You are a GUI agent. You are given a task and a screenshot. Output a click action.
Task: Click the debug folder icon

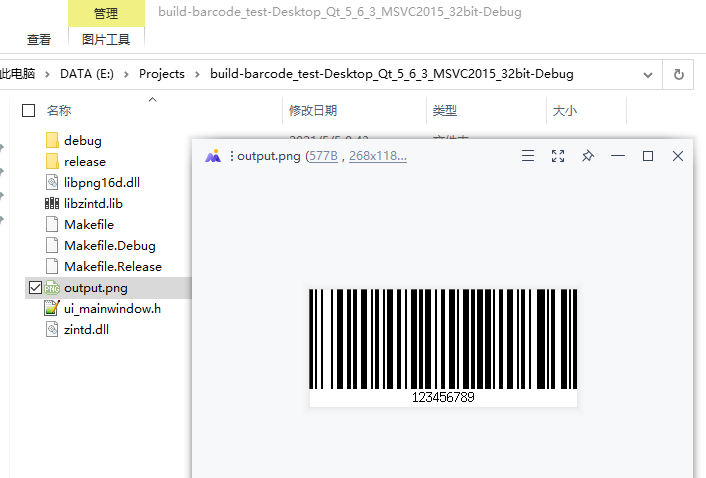(x=52, y=141)
